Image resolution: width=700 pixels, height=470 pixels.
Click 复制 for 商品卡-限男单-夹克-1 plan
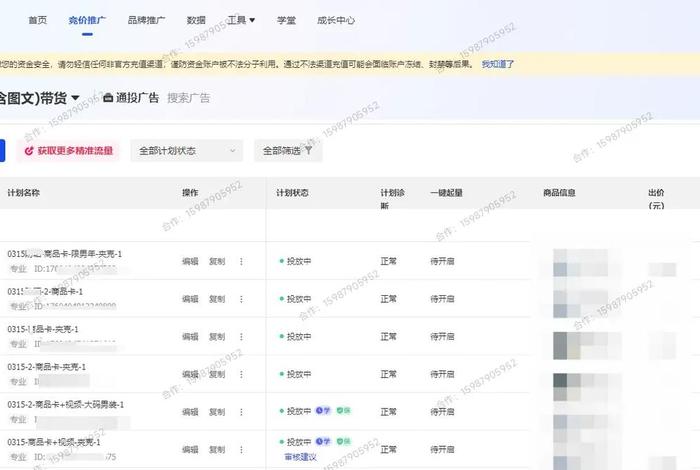coord(217,262)
